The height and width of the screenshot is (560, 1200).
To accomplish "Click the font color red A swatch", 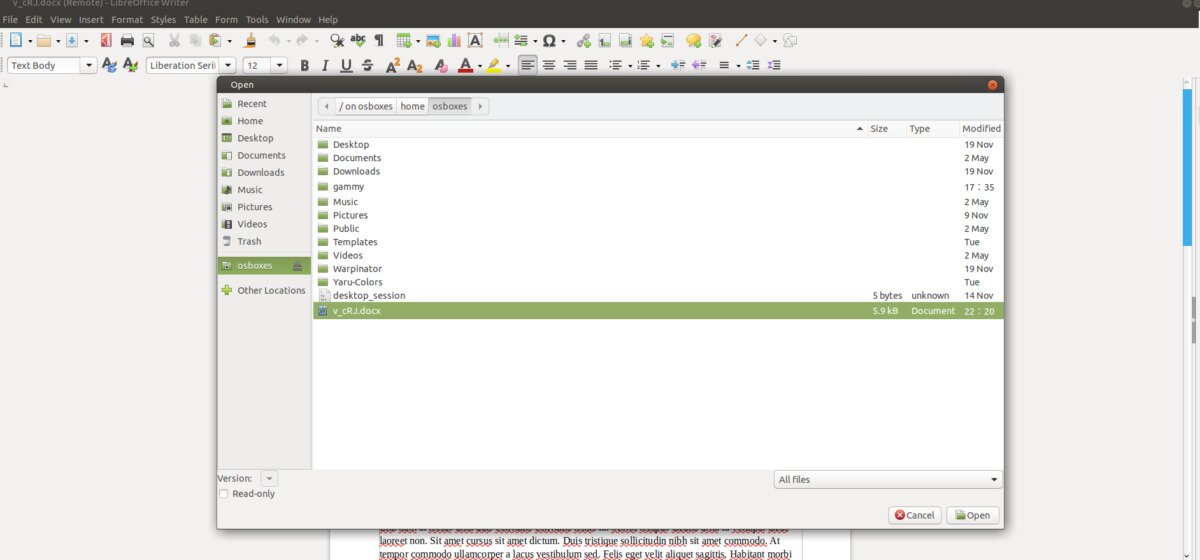I will (464, 66).
